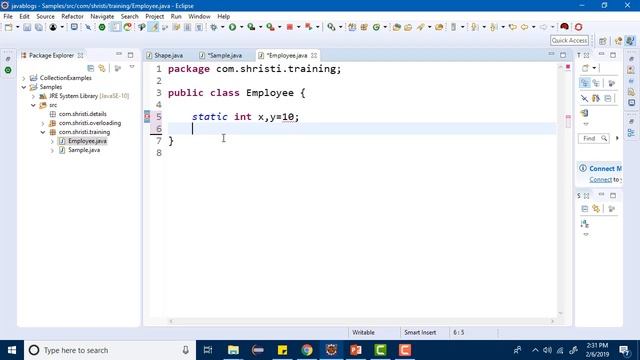Image resolution: width=640 pixels, height=360 pixels.
Task: Click the Smart Insert status bar entry
Action: coord(420,333)
